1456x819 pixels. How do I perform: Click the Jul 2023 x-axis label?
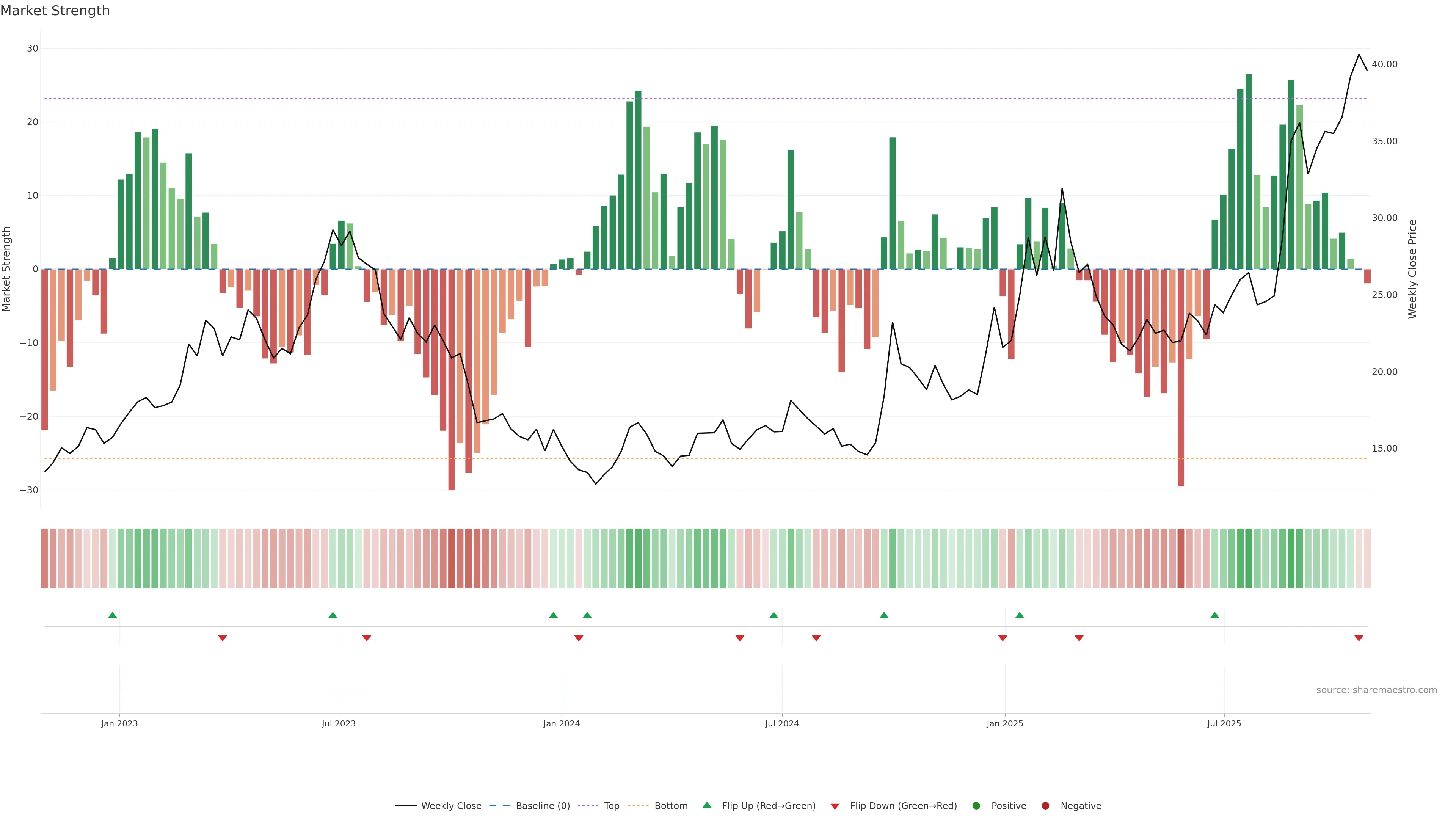coord(339,723)
